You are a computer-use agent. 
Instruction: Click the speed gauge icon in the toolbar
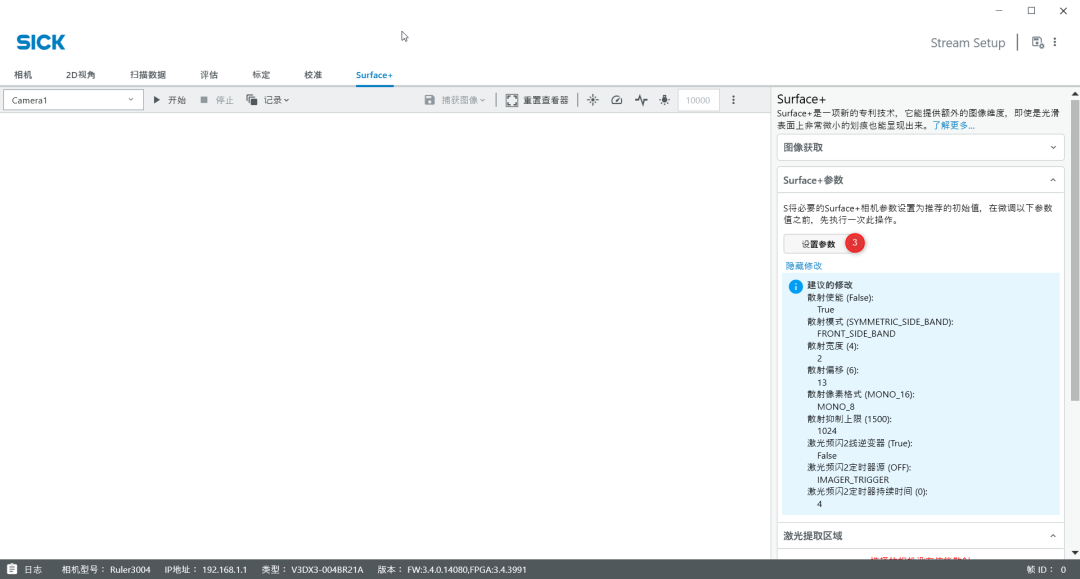coord(616,100)
